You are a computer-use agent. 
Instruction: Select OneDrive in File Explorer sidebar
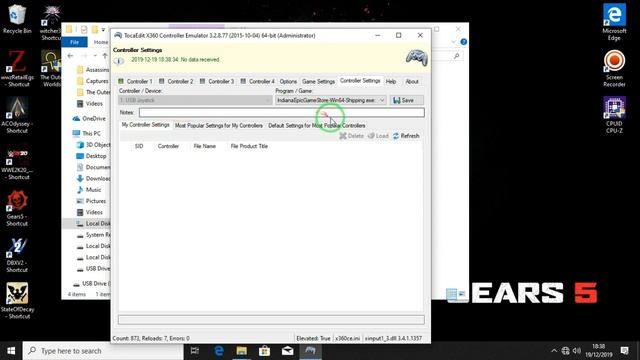coord(89,118)
